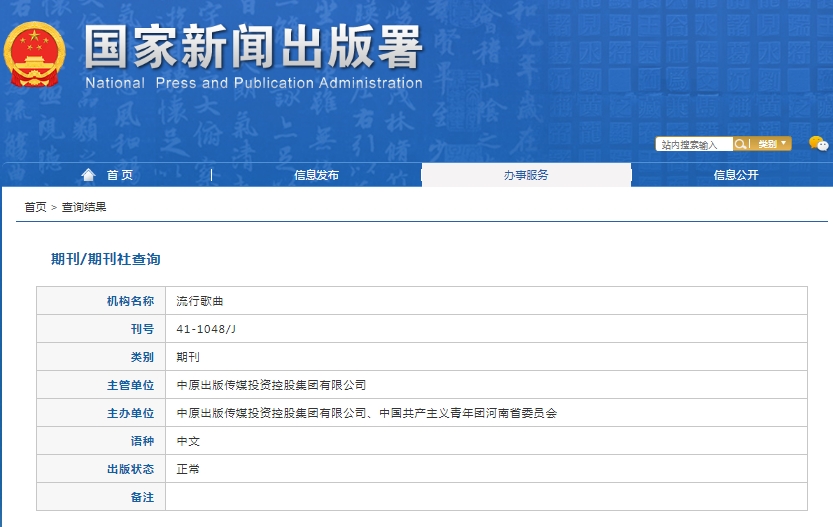Click 查询结果 in the breadcrumb trail

84,207
